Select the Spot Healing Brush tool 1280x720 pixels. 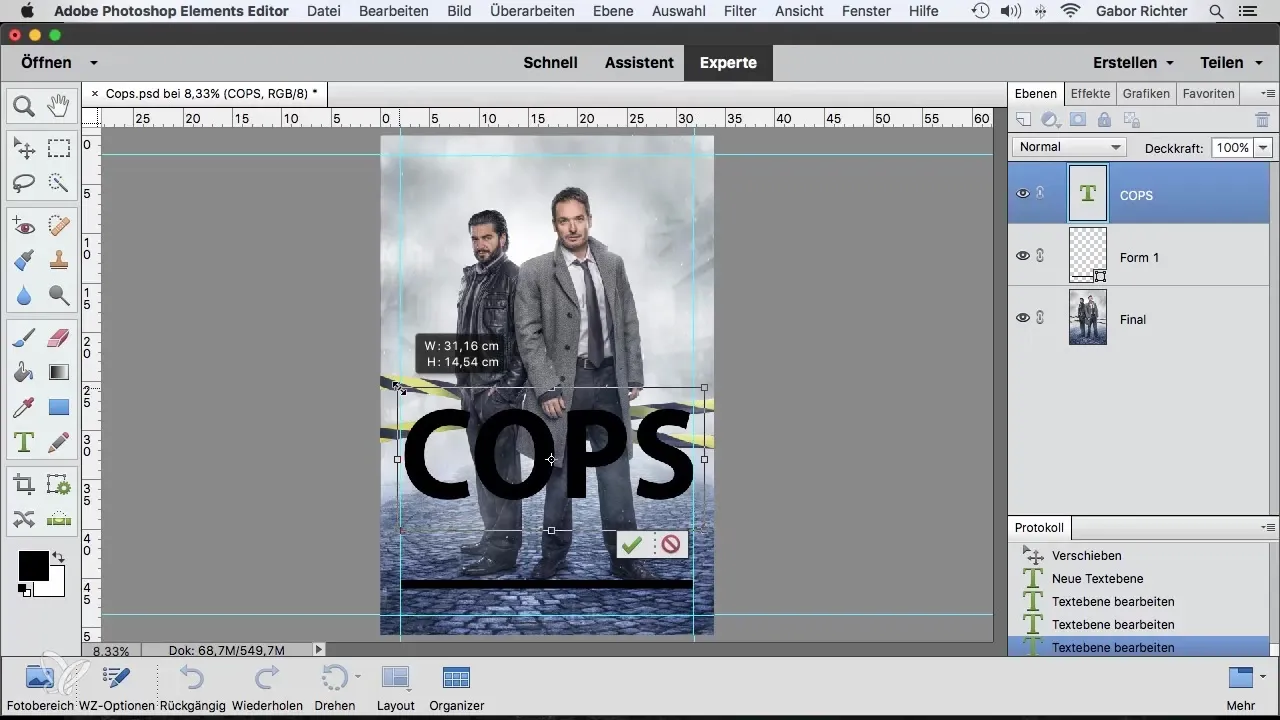(59, 227)
